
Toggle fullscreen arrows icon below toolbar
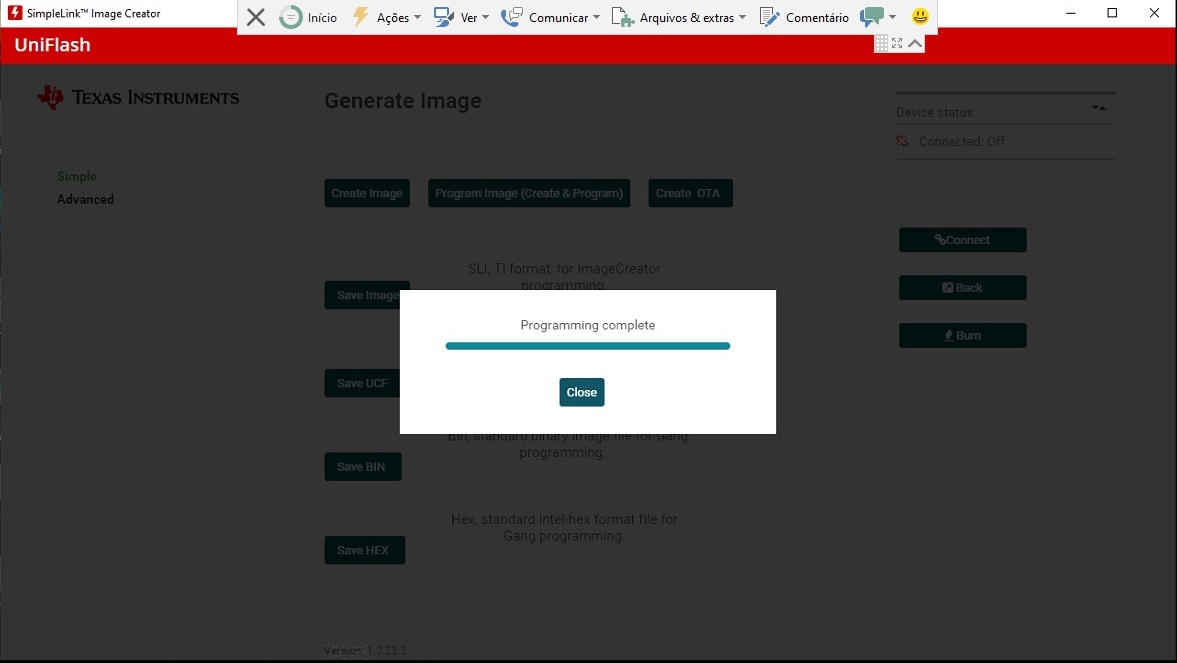coord(897,44)
